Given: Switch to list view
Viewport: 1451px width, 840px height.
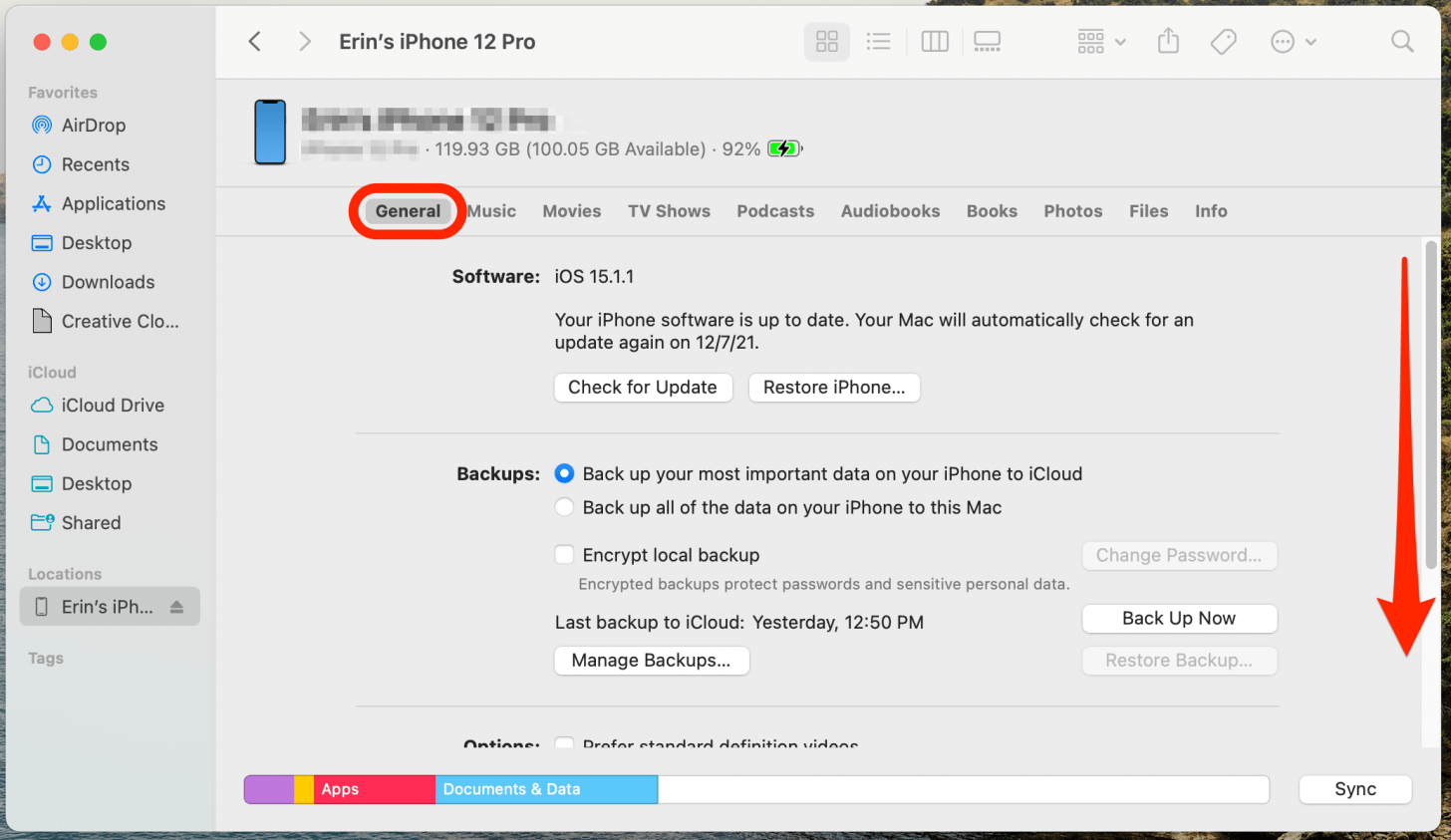Looking at the screenshot, I should 878,41.
